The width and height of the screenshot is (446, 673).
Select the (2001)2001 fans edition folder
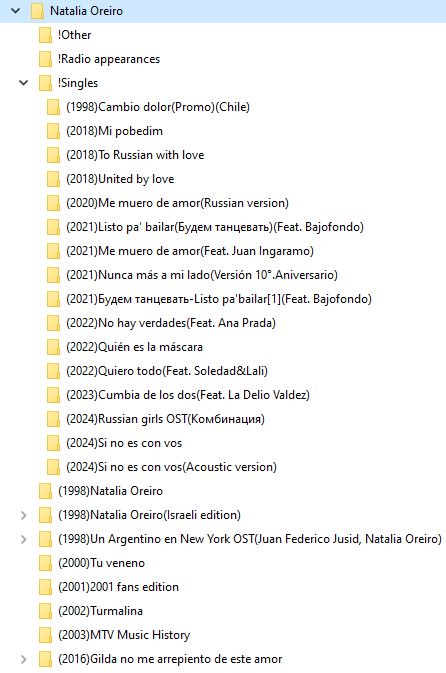click(x=118, y=587)
